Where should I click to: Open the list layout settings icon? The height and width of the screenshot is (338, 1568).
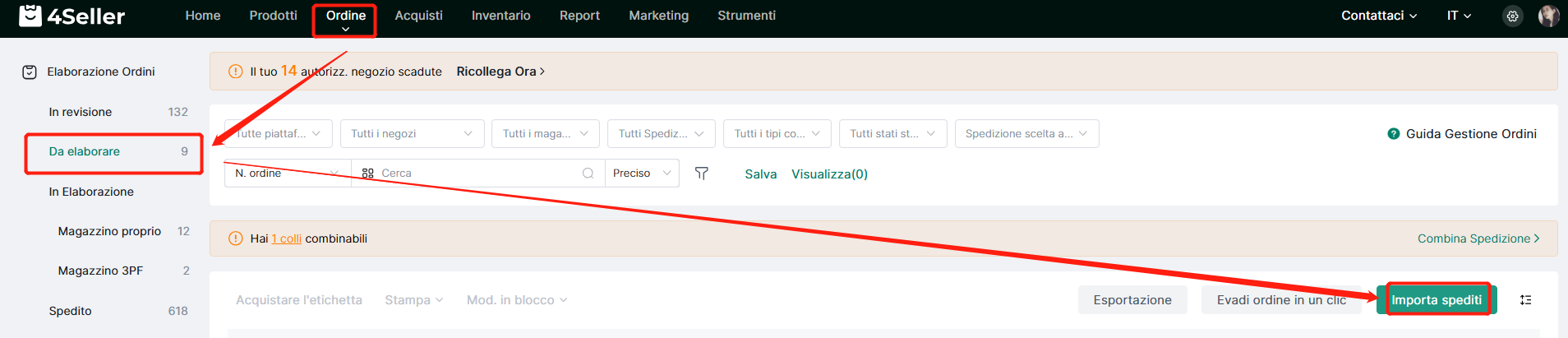click(1525, 300)
